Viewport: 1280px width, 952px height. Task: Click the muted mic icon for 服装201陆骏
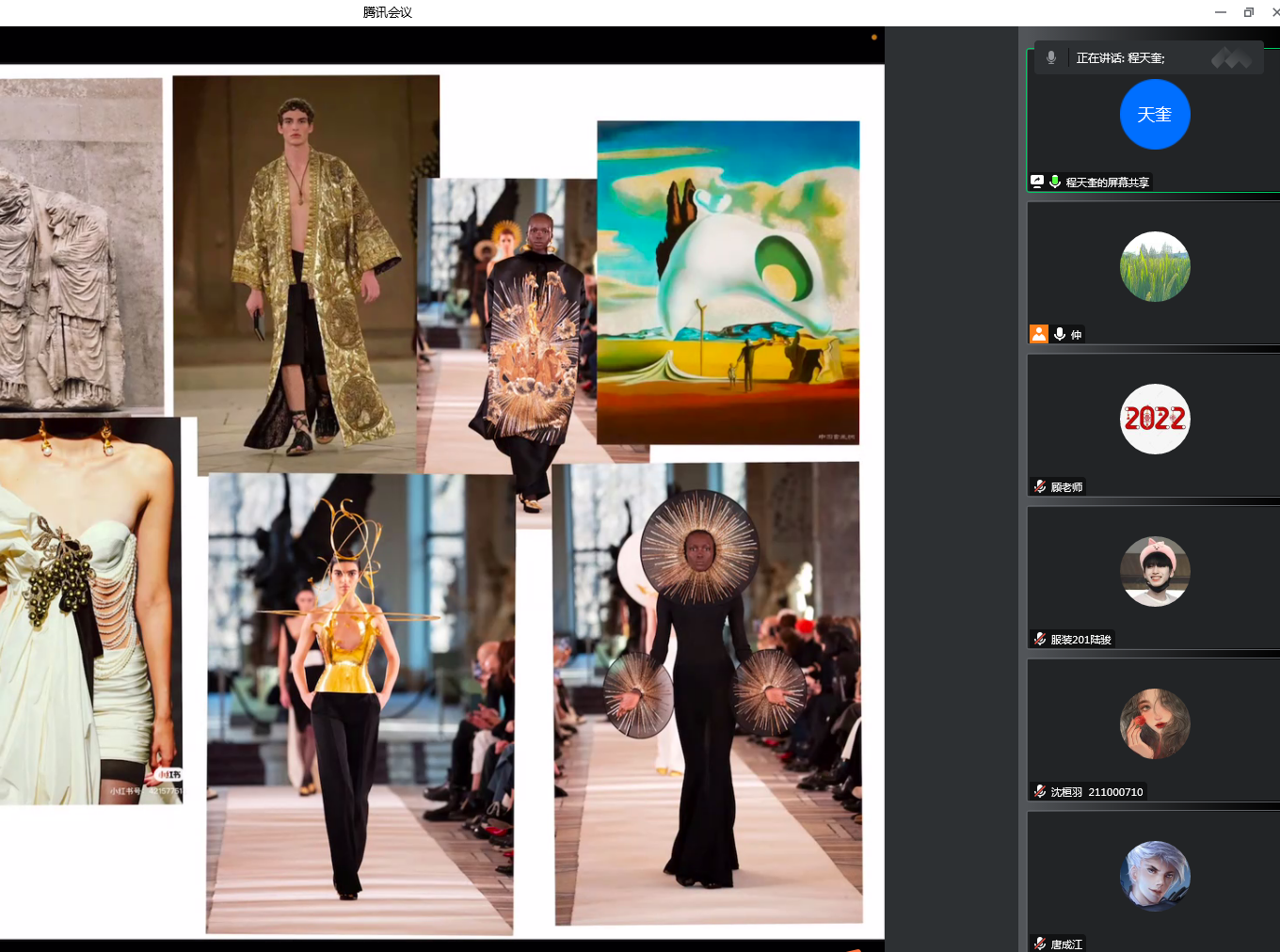(x=1040, y=639)
